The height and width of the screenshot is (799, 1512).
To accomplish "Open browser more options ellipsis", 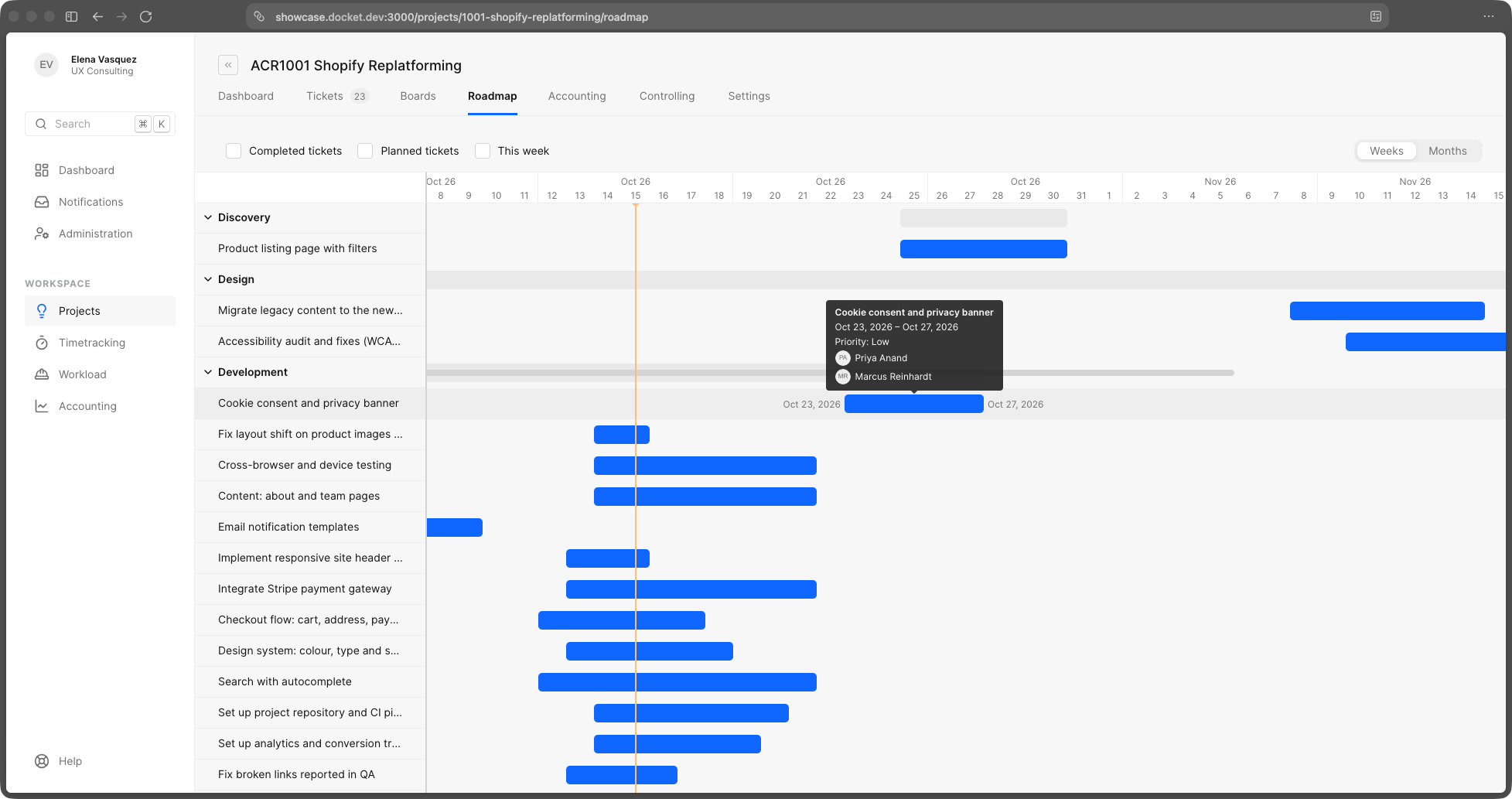I will tap(1489, 16).
